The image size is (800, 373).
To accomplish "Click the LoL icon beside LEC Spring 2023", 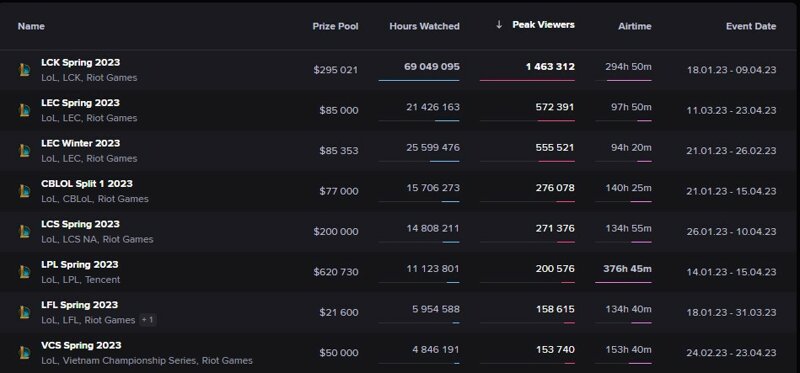I will (x=24, y=110).
